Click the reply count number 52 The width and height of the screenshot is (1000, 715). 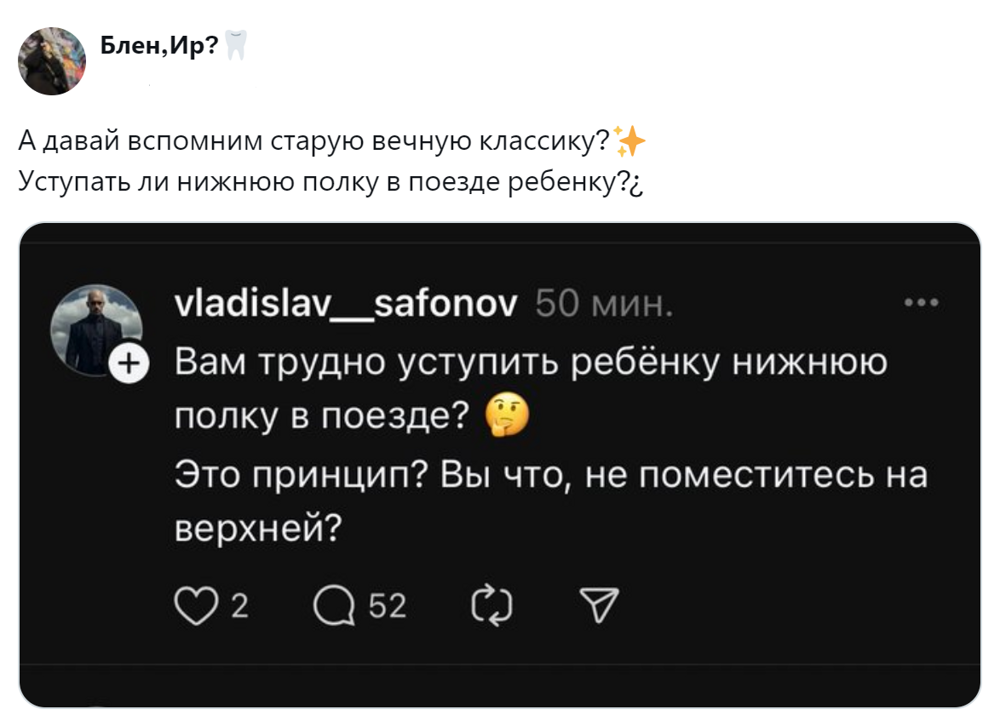click(x=388, y=605)
